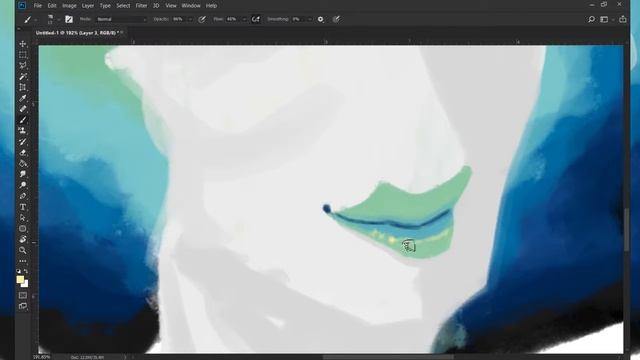Open the blend Mode Normal dropdown
This screenshot has width=640, height=360.
tap(122, 19)
